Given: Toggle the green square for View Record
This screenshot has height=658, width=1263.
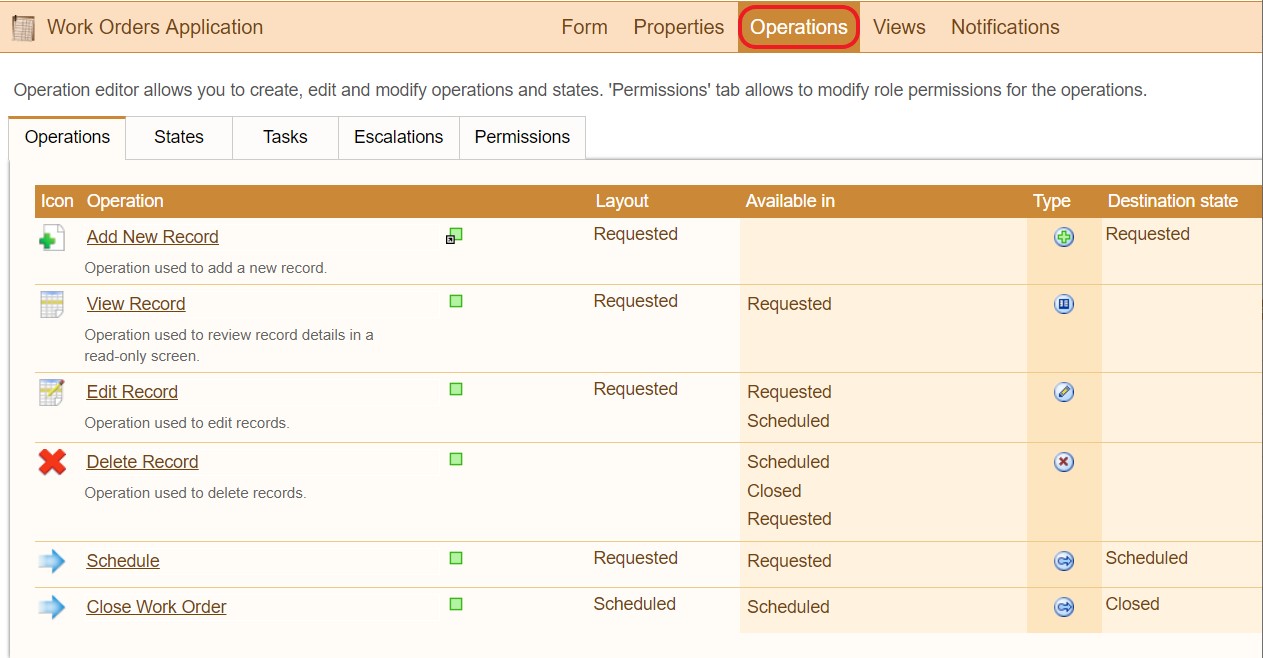Looking at the screenshot, I should pos(456,301).
